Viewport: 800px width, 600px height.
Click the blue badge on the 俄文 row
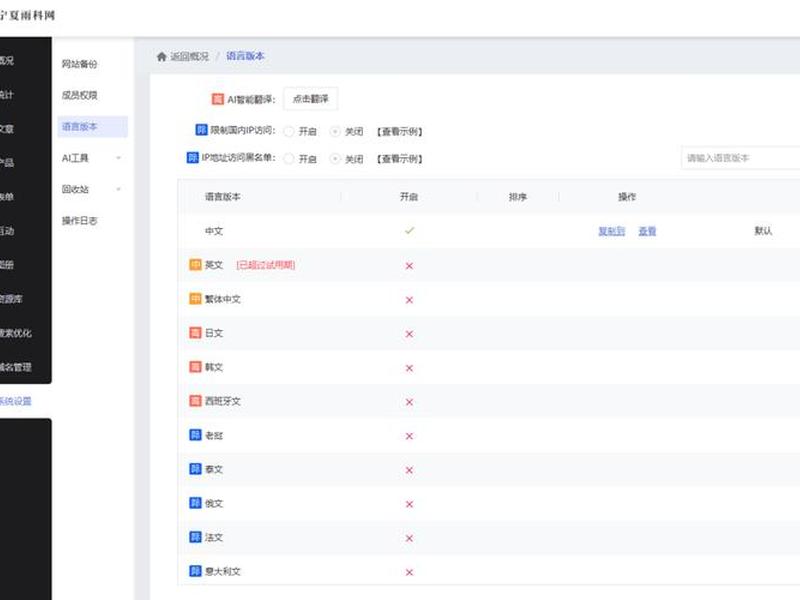coord(195,503)
